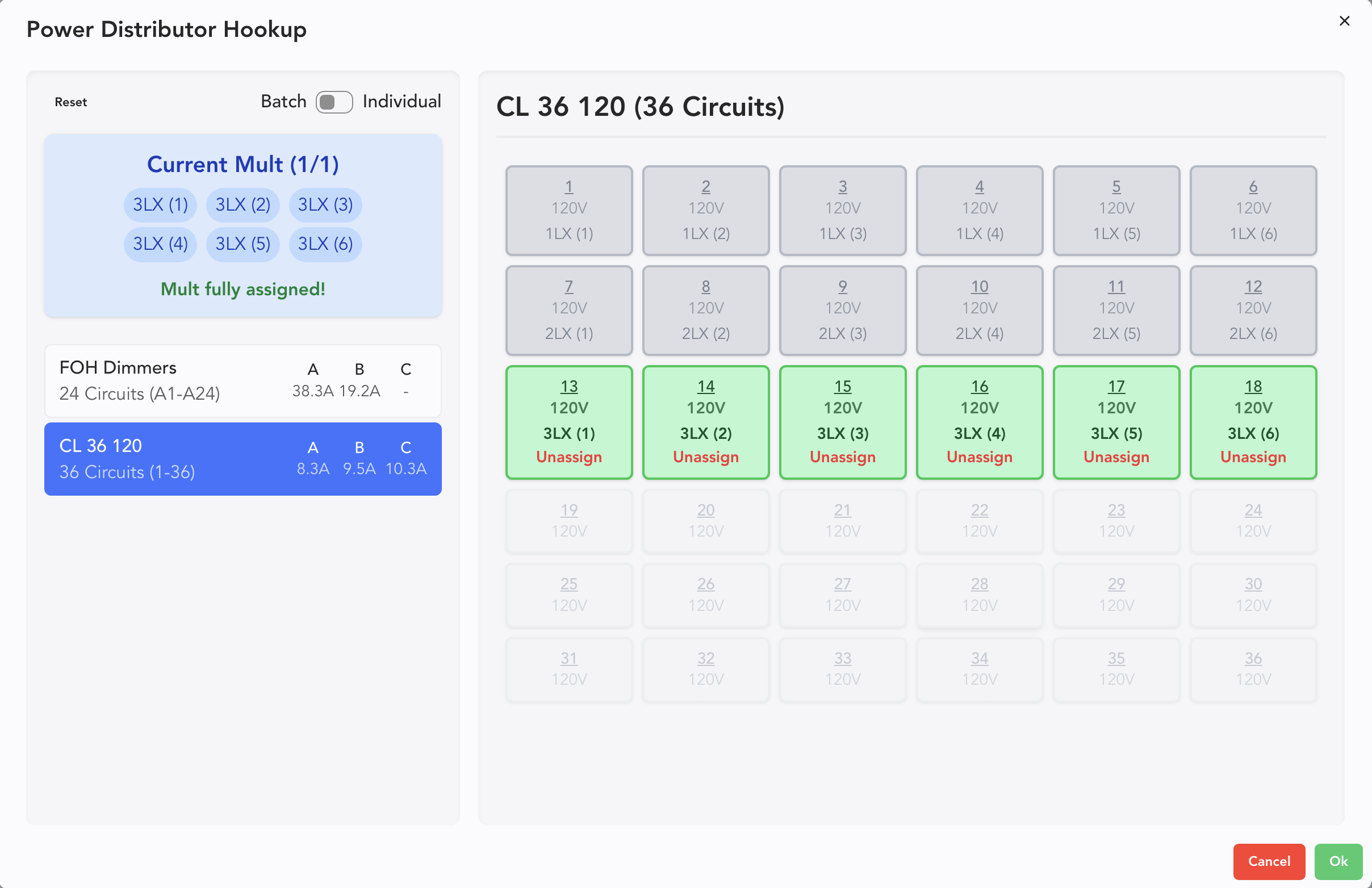The height and width of the screenshot is (888, 1372).
Task: Unassign circuit 14 from 3LX (2)
Action: click(705, 457)
